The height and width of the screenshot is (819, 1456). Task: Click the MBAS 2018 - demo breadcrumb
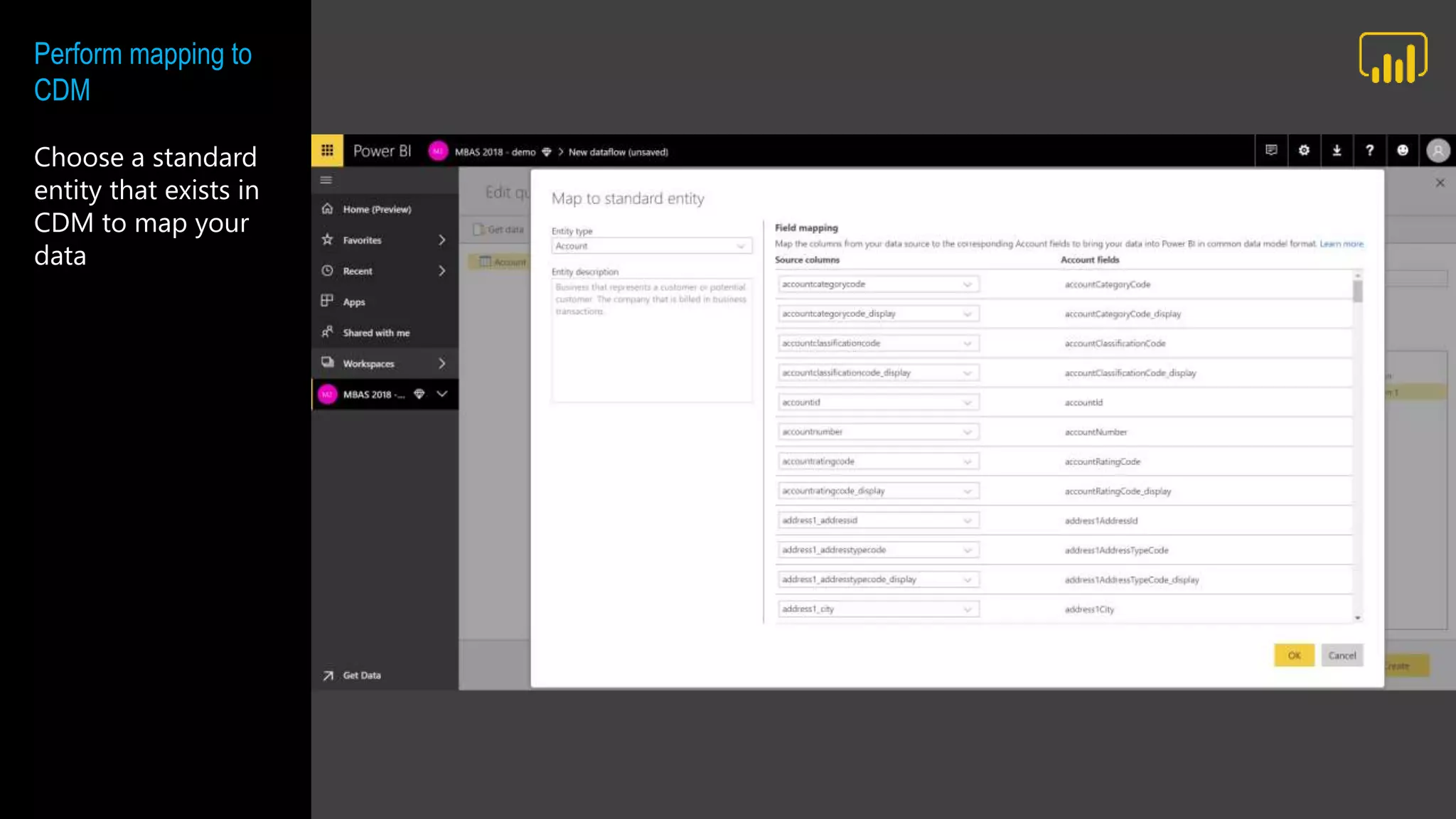tap(495, 152)
